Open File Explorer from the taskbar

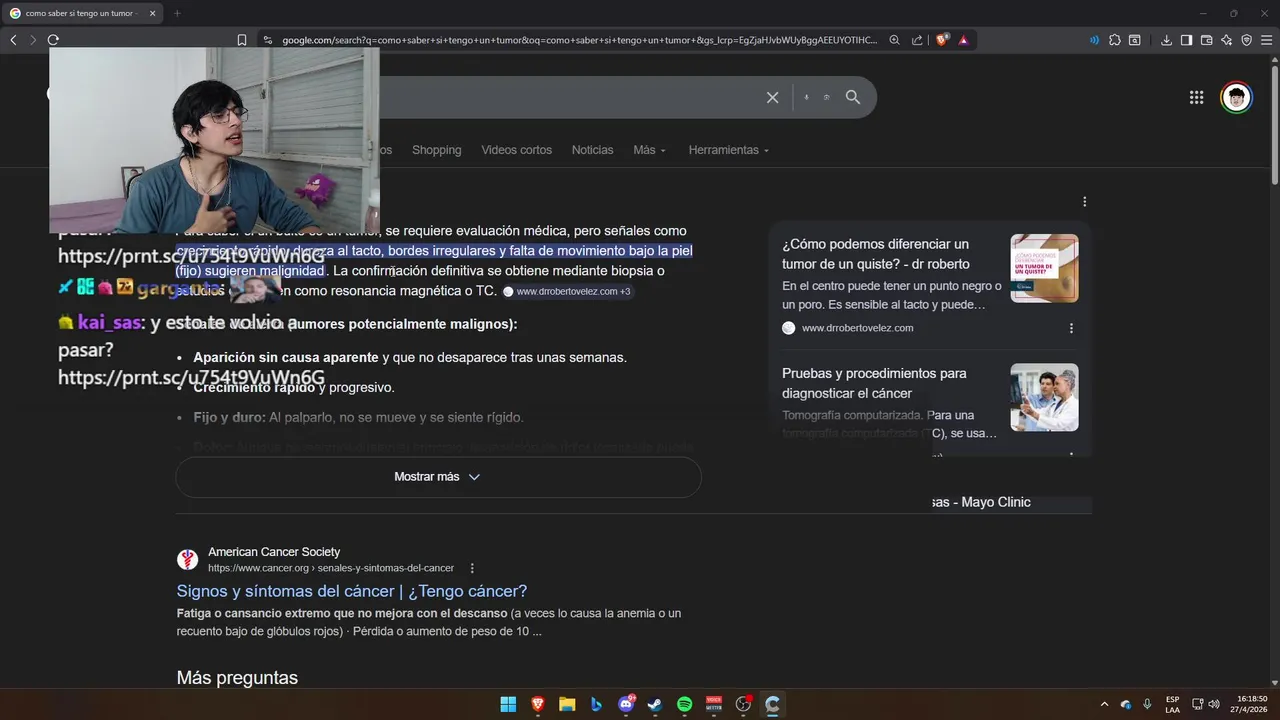click(x=567, y=704)
